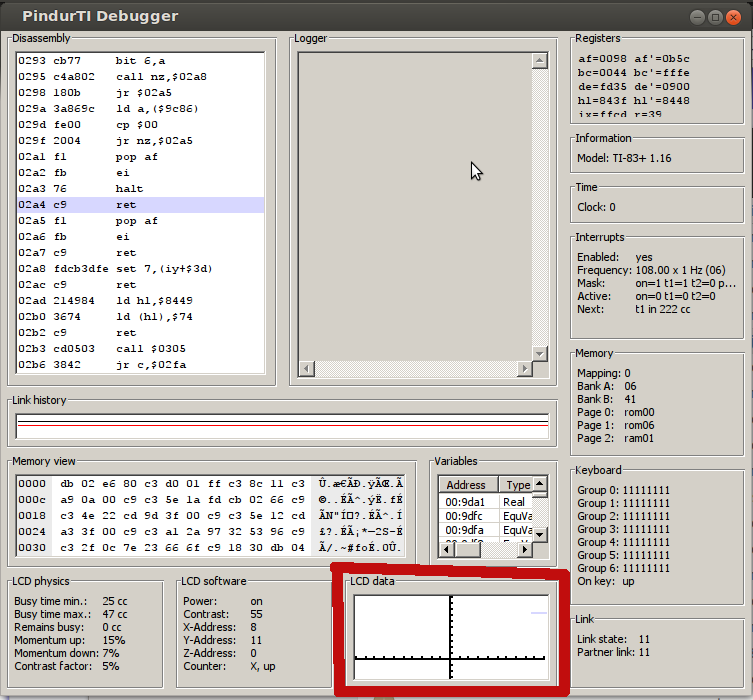The width and height of the screenshot is (753, 700).
Task: Click the empty Logger output area
Action: (x=415, y=206)
